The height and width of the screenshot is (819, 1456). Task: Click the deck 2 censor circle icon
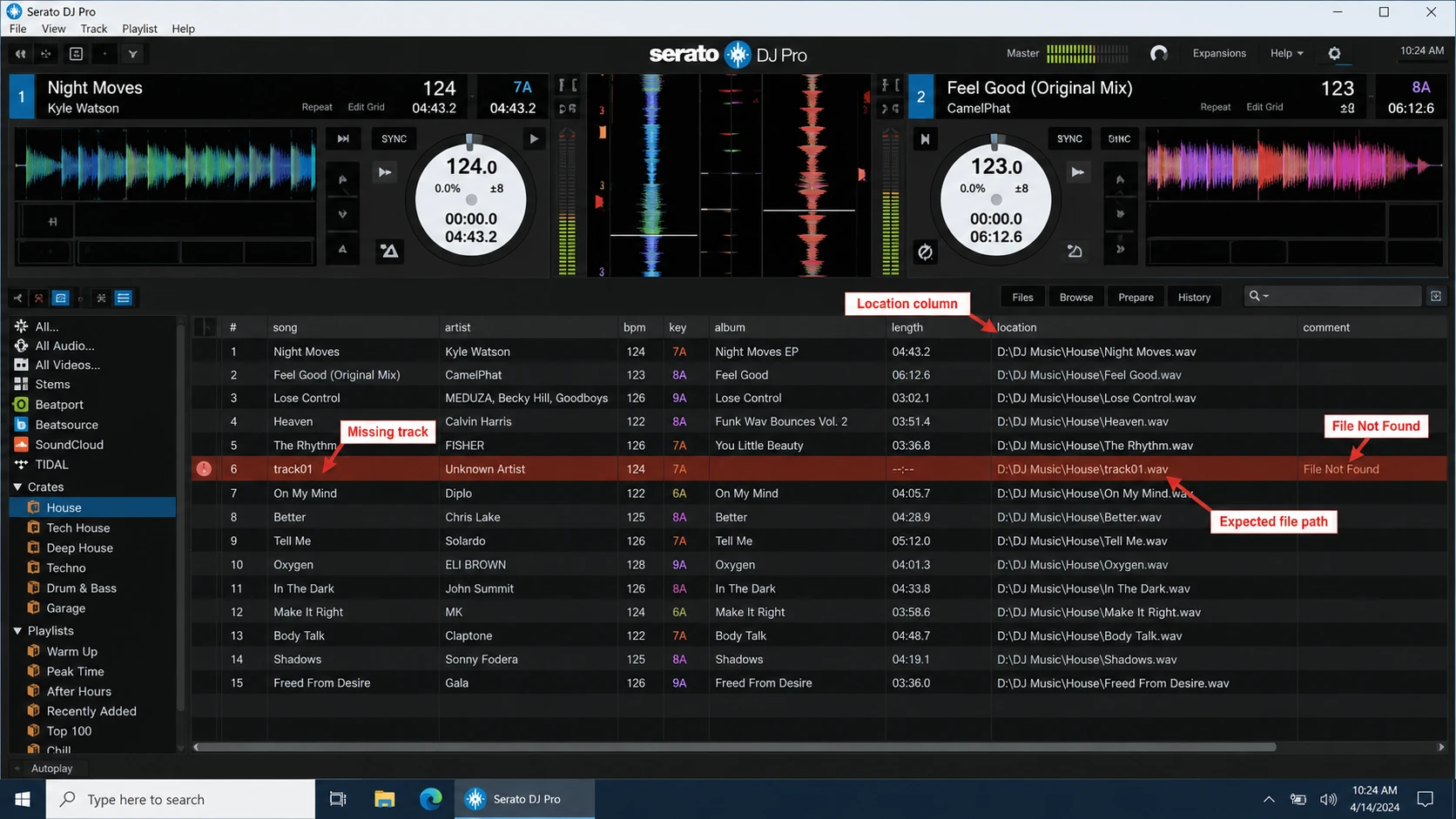(925, 252)
